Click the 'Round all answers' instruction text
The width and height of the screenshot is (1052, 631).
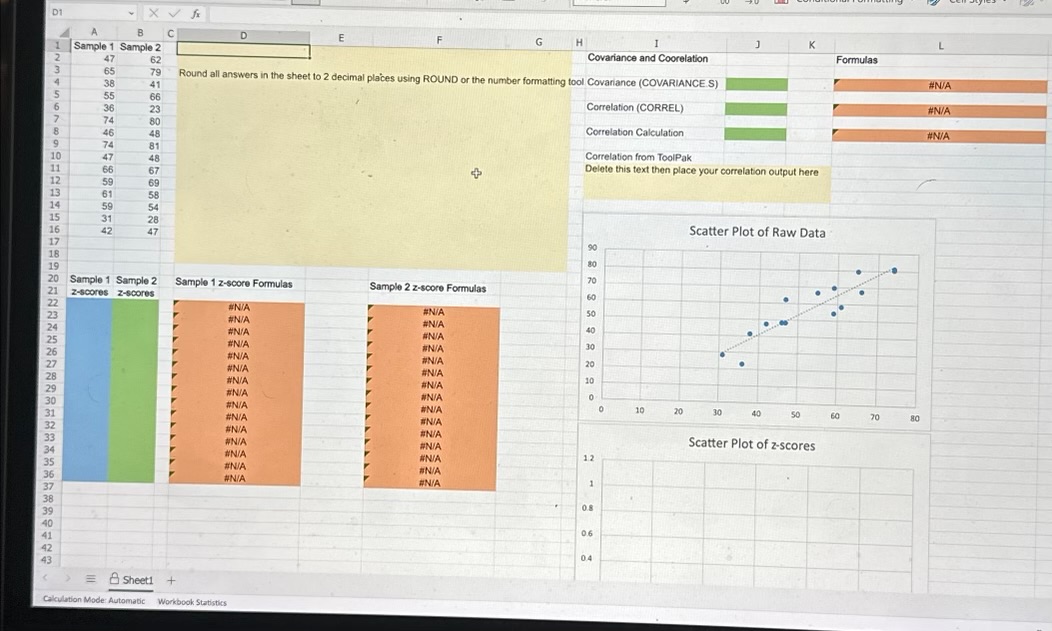(381, 78)
